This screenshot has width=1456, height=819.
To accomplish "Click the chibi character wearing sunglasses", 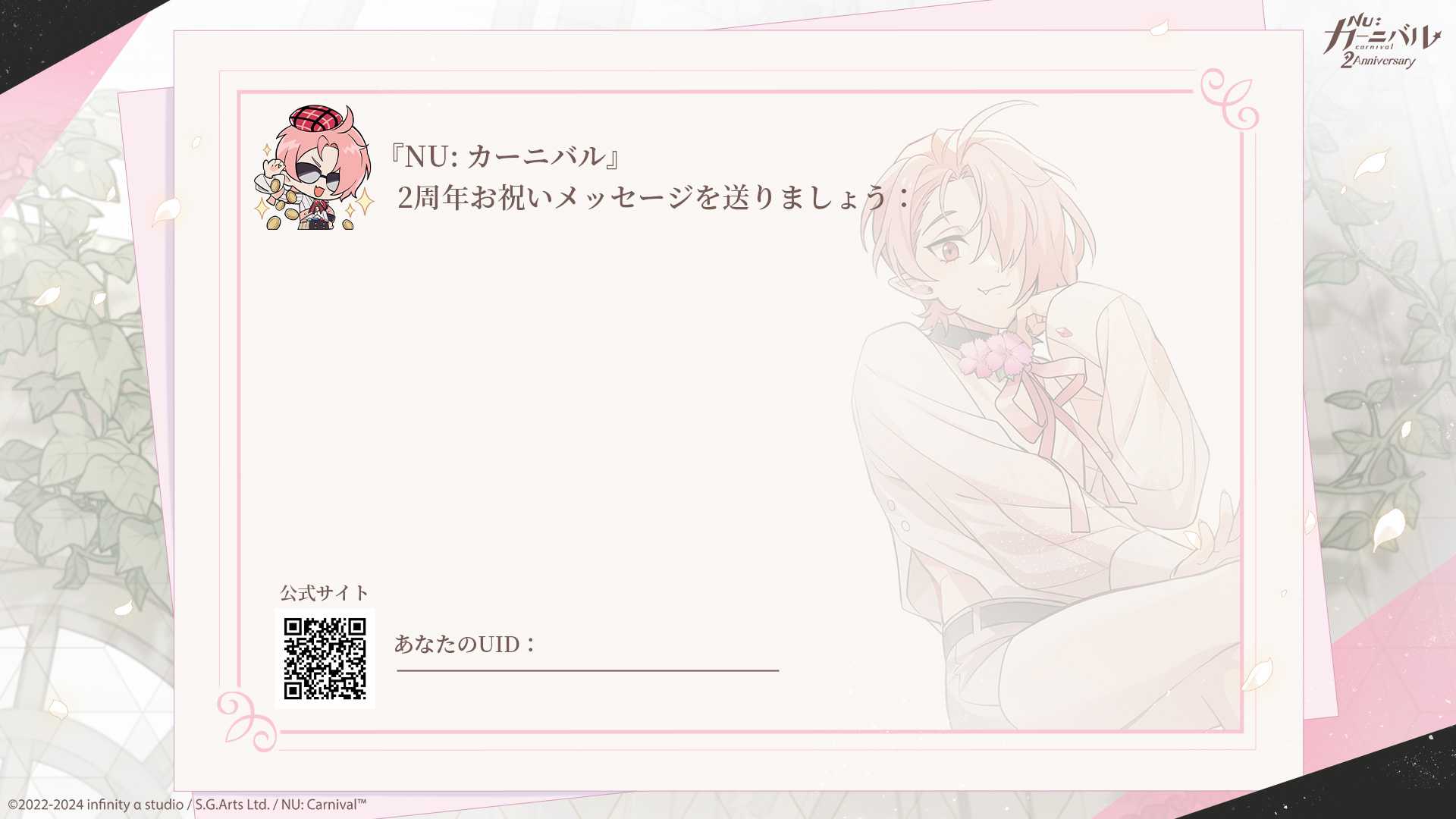I will pos(314,168).
